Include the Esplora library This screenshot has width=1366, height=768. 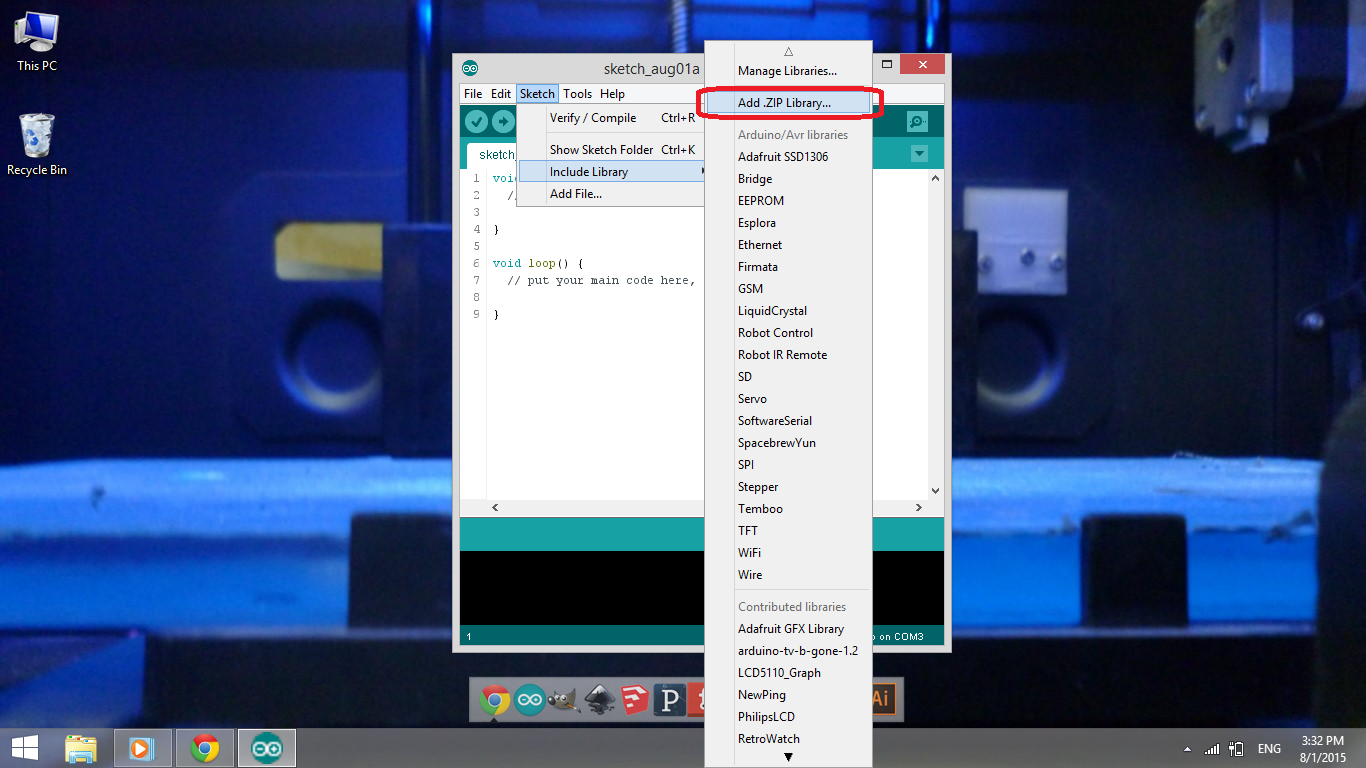pos(788,223)
